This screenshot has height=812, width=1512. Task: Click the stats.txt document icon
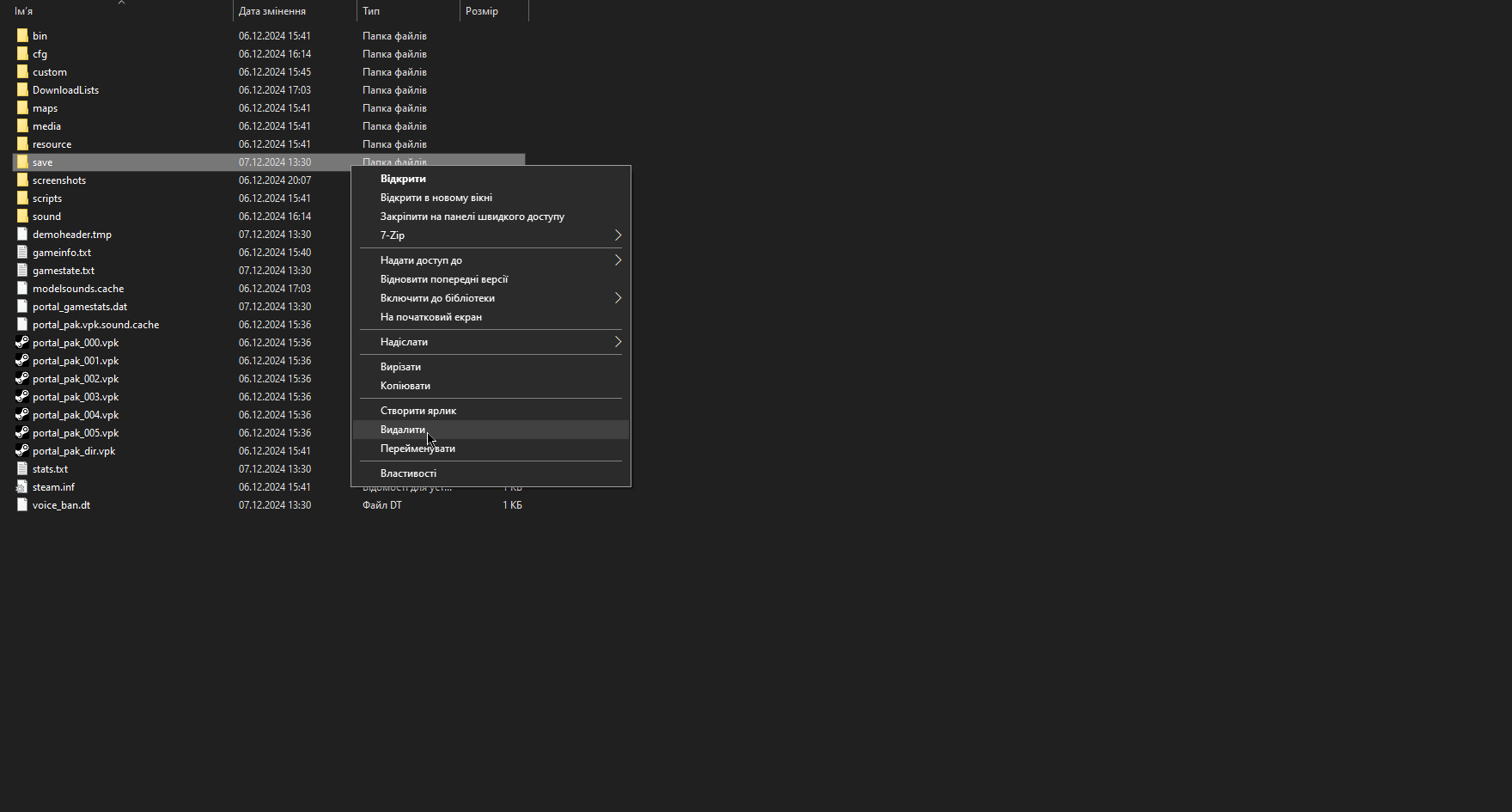point(22,469)
